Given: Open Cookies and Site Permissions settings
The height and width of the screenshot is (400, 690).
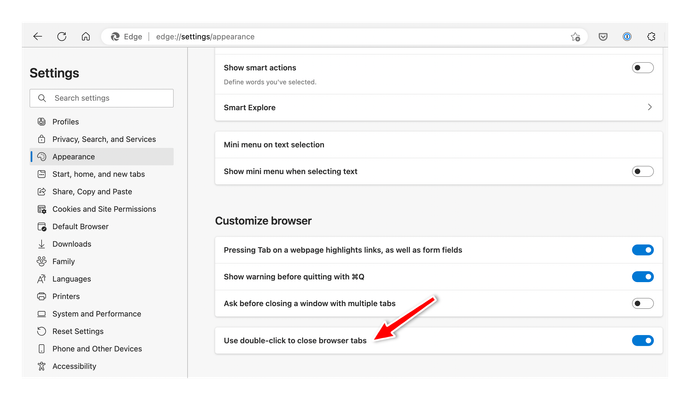Looking at the screenshot, I should [x=104, y=209].
